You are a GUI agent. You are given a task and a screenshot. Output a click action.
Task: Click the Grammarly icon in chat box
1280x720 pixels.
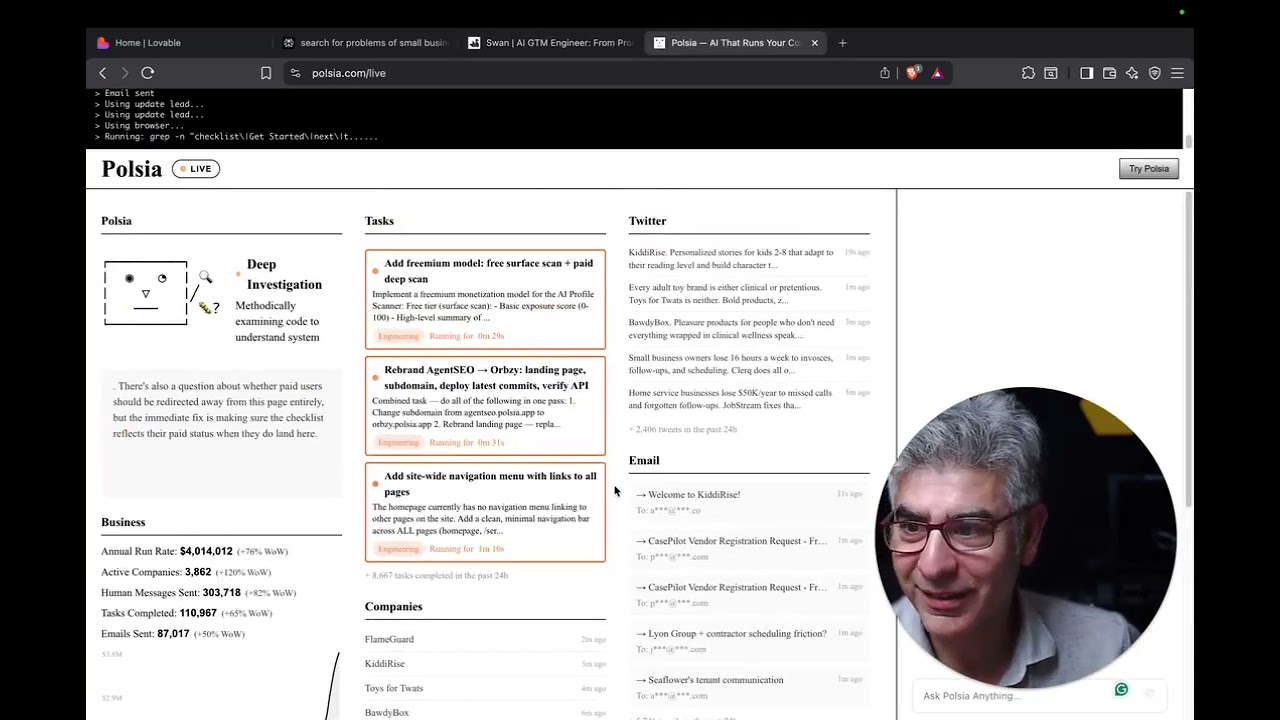[1121, 689]
